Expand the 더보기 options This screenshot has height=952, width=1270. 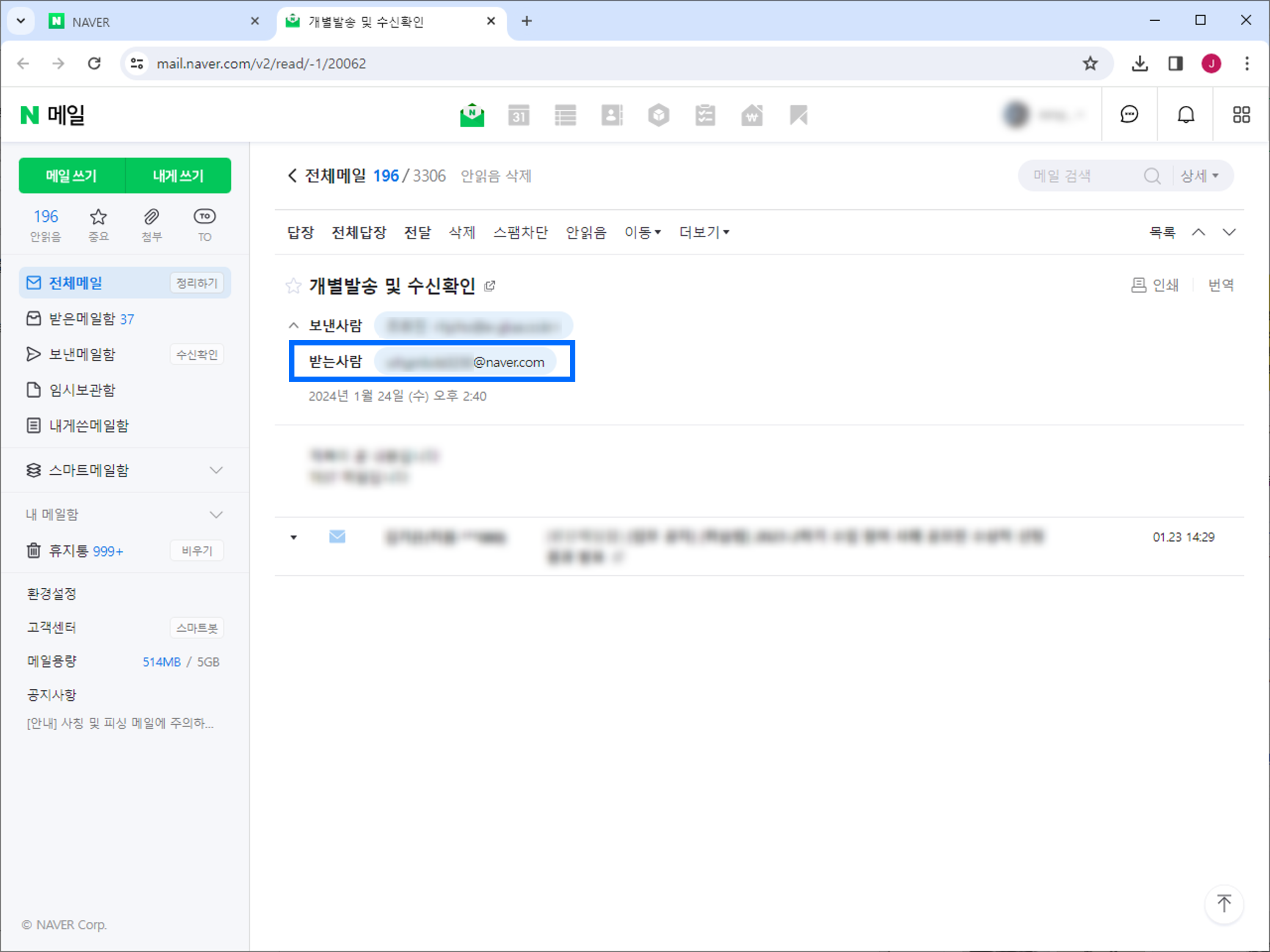click(704, 232)
